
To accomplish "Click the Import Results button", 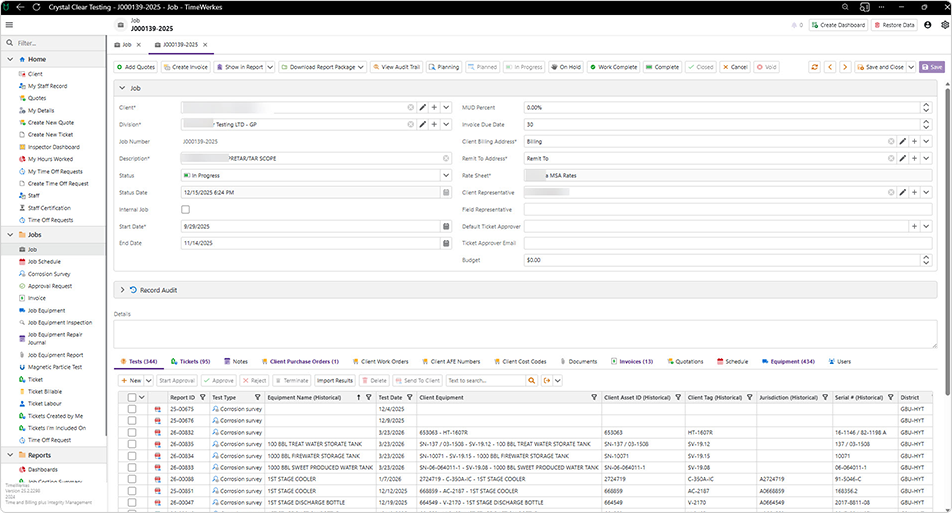I will click(x=335, y=381).
